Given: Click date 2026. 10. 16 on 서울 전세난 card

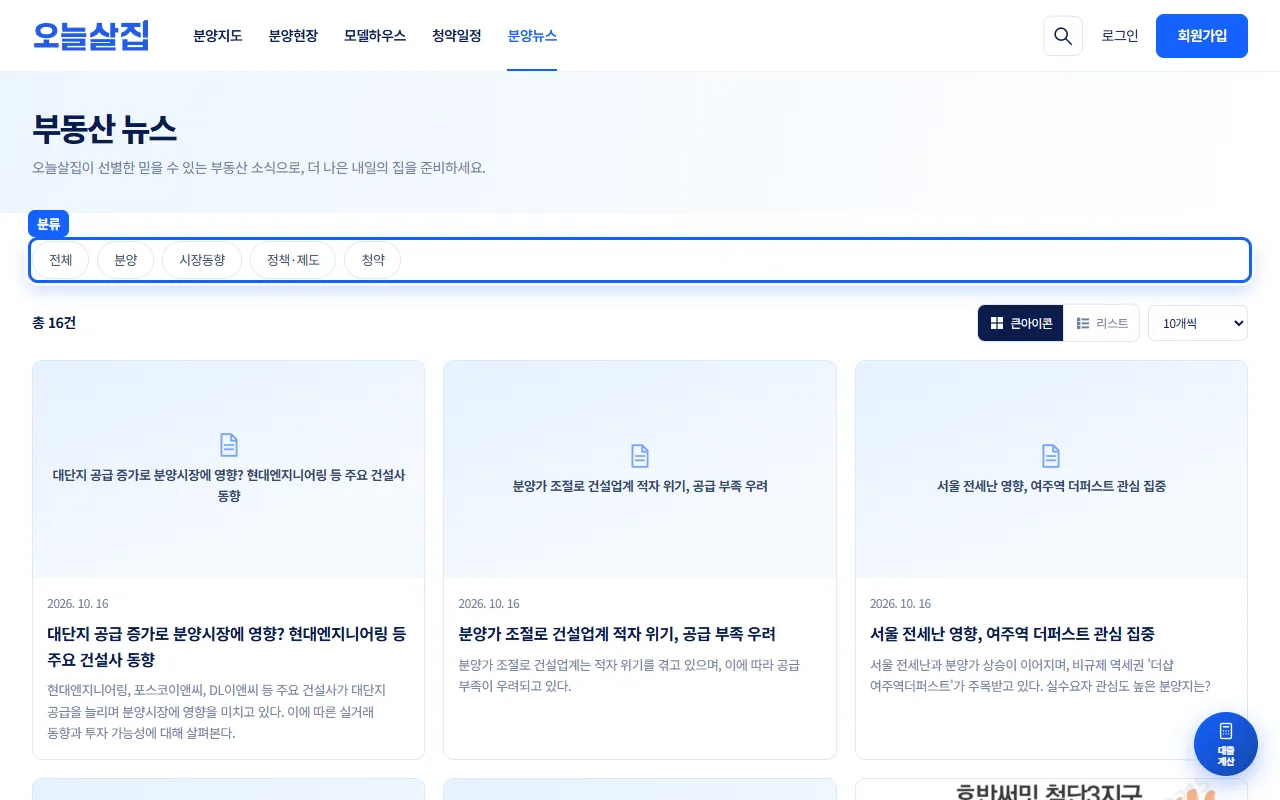Looking at the screenshot, I should [900, 604].
